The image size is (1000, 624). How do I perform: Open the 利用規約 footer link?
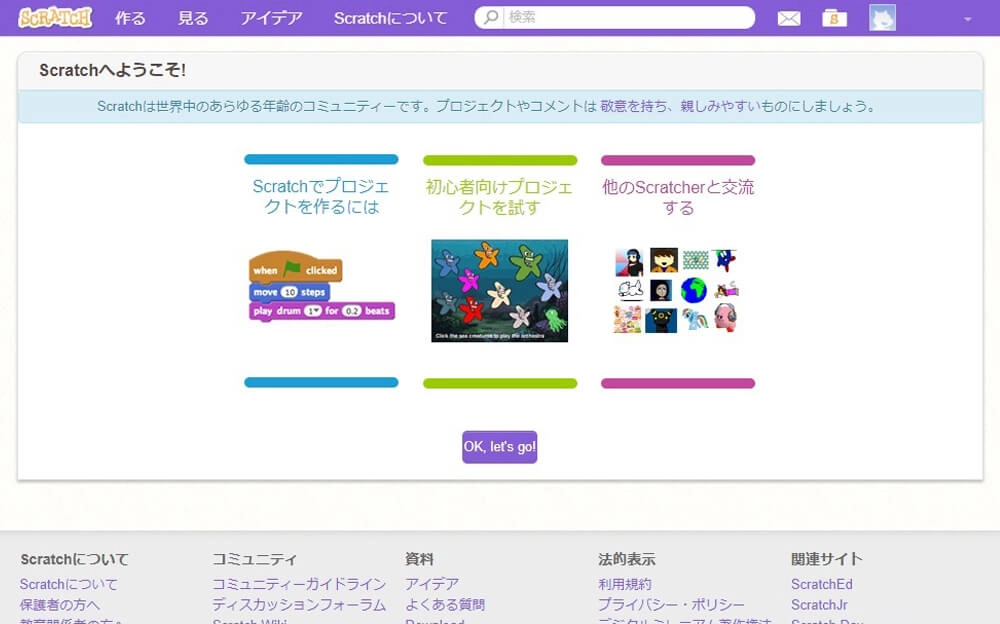click(625, 584)
